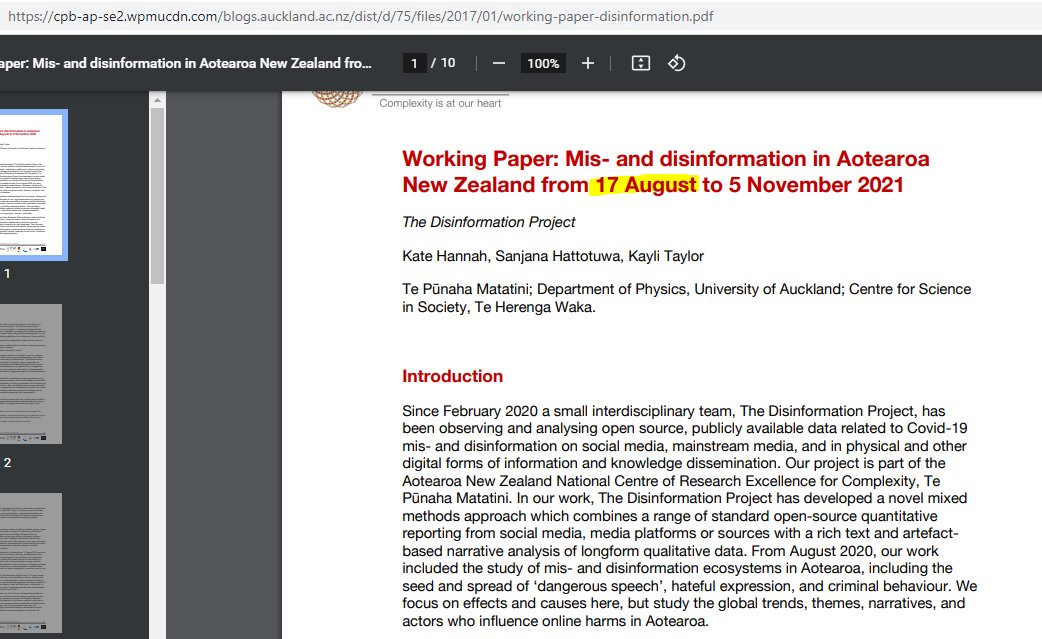Click the PDF URL in address bar
The height and width of the screenshot is (639, 1042).
(x=361, y=16)
